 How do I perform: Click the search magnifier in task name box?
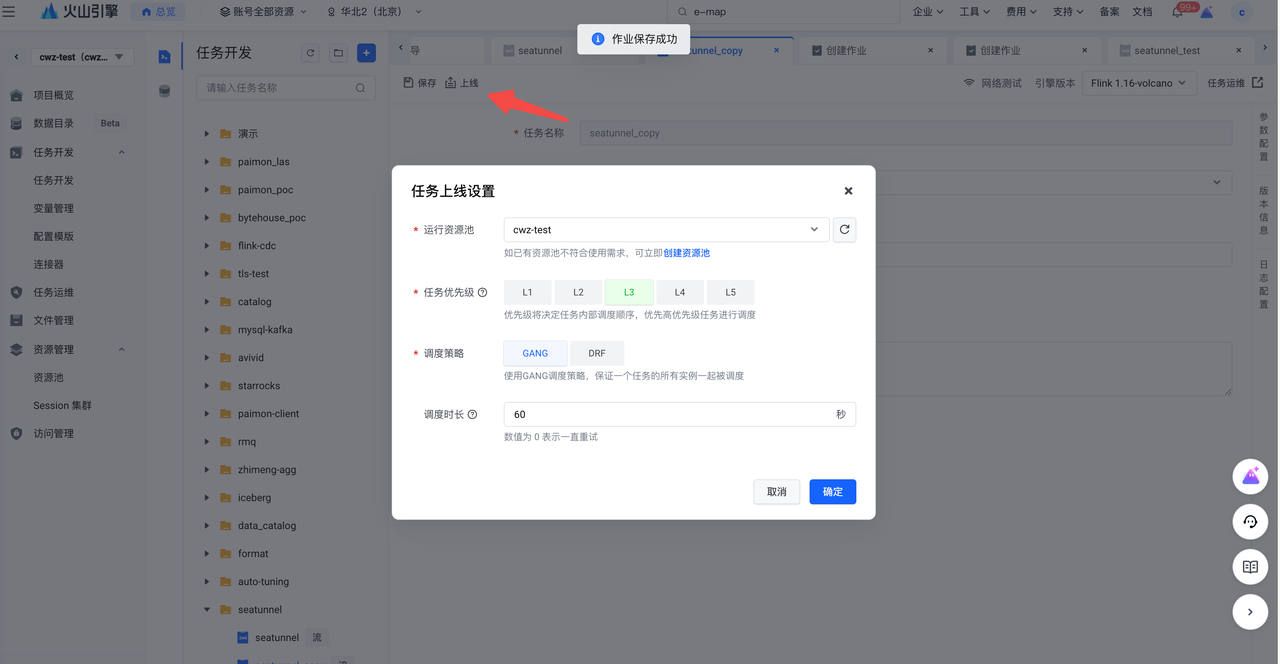pyautogui.click(x=360, y=88)
